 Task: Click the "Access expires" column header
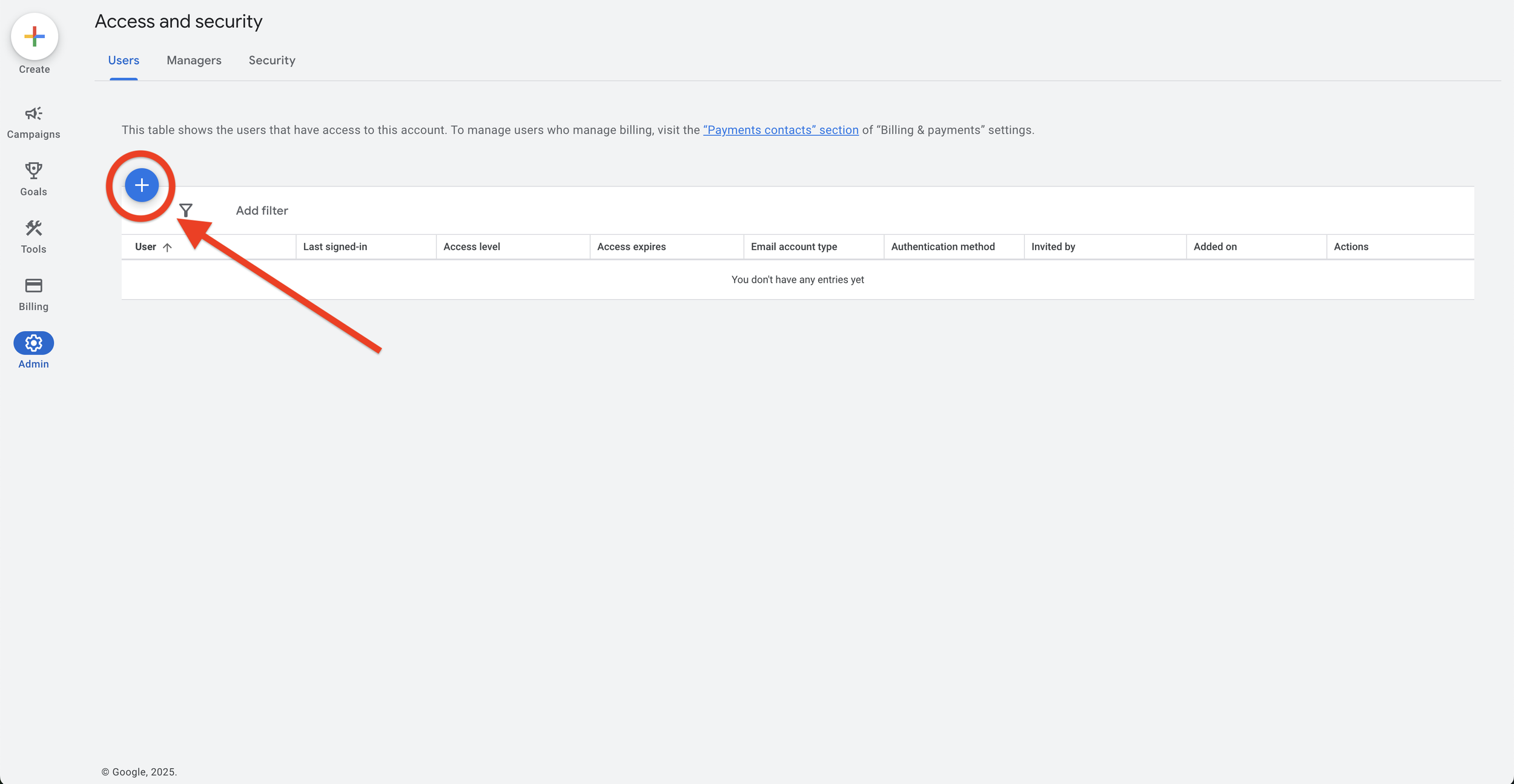(632, 246)
